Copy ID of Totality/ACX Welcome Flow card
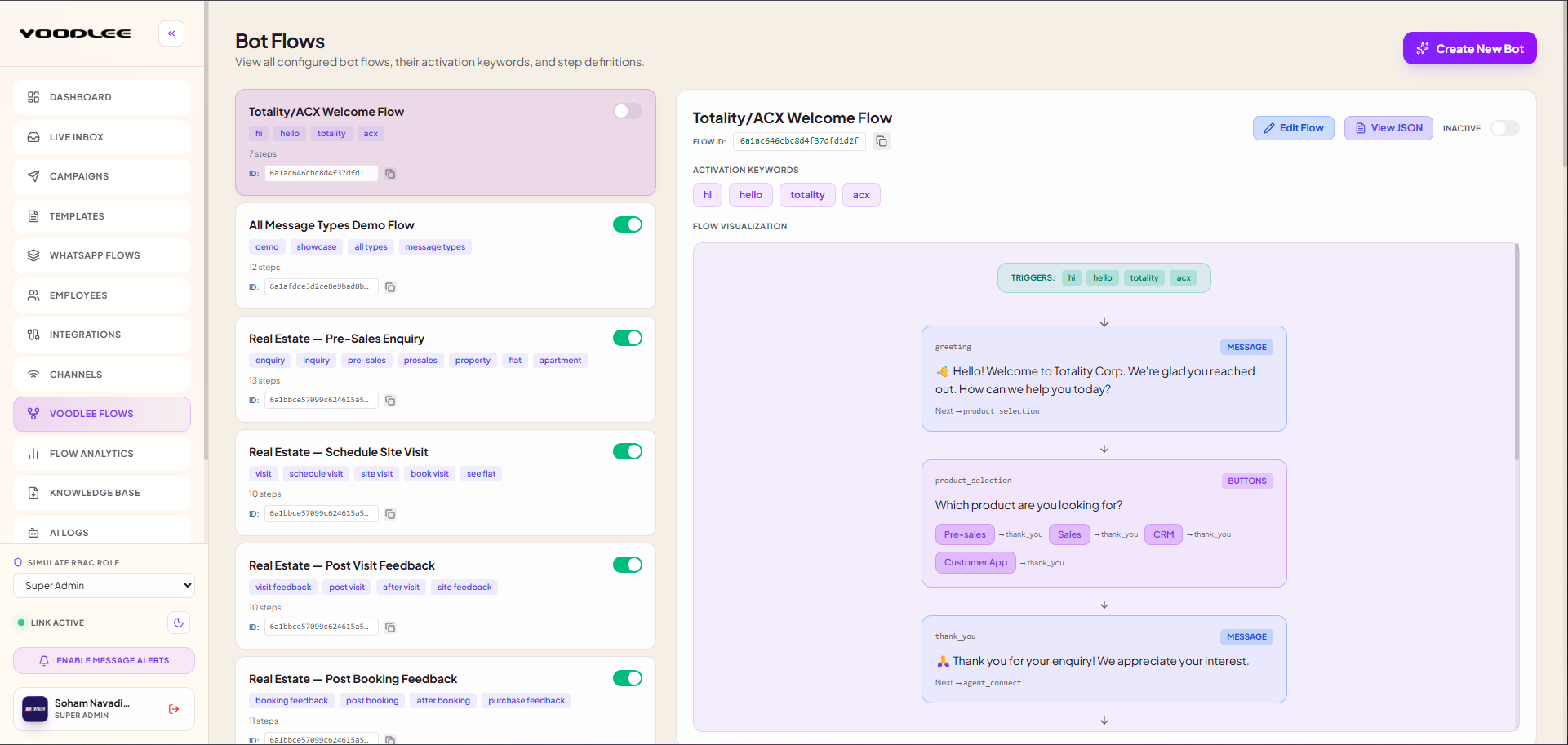Image resolution: width=1568 pixels, height=745 pixels. (390, 174)
